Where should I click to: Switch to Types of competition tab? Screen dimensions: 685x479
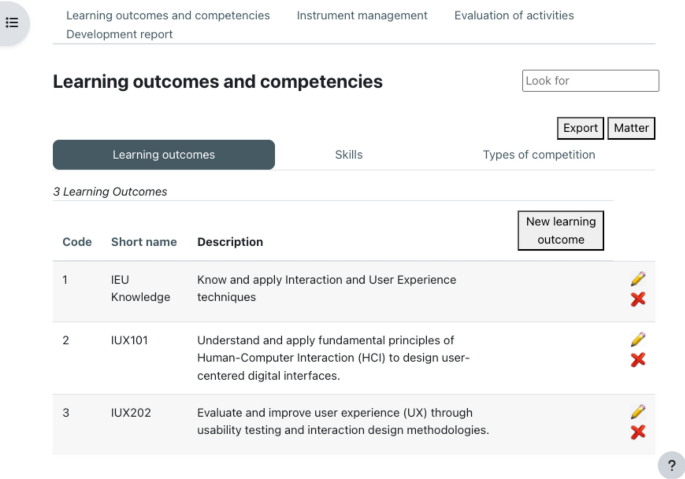point(539,155)
